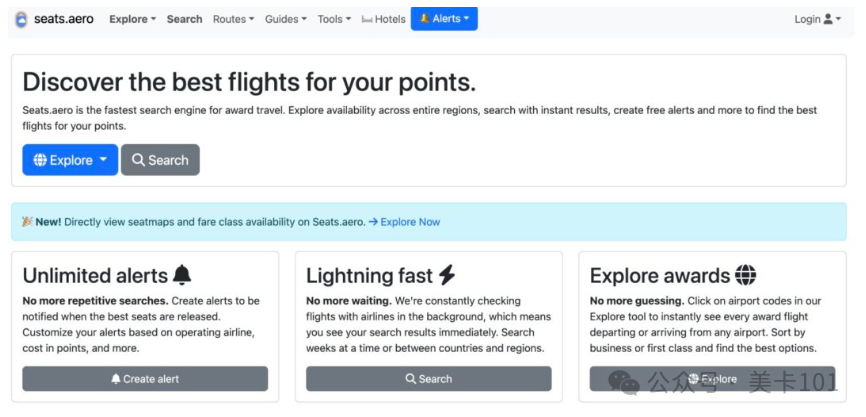
Task: Click the Create alert button
Action: point(145,379)
